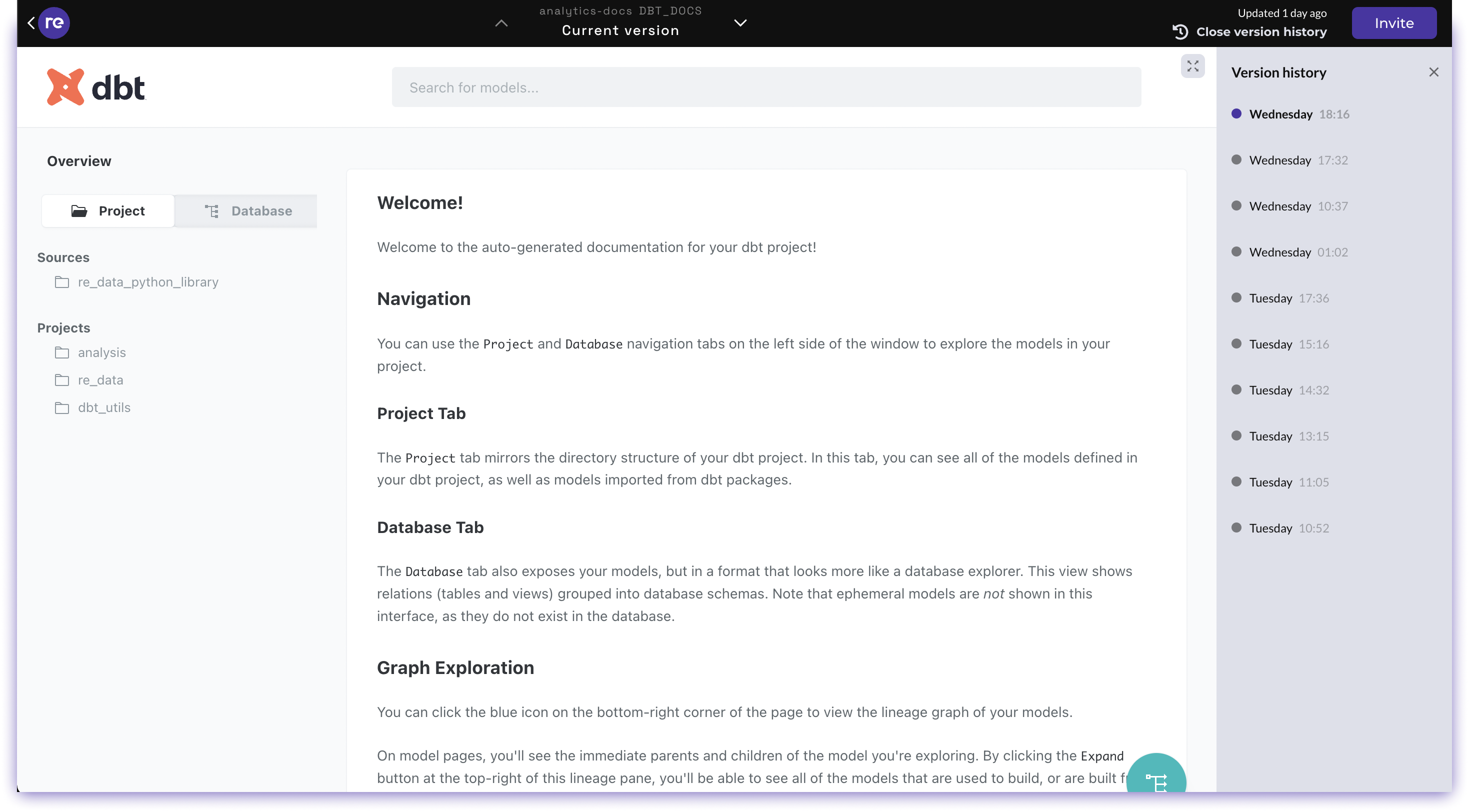Screen dimensions: 1469x812
Task: Select the Wednesday 01:02 version
Action: coord(1289,252)
